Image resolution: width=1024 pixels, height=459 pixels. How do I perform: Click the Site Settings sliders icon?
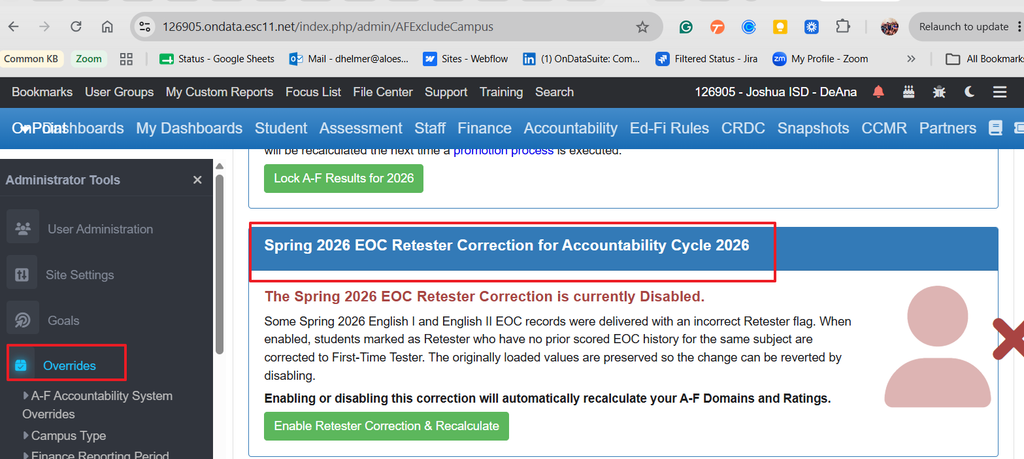click(23, 274)
